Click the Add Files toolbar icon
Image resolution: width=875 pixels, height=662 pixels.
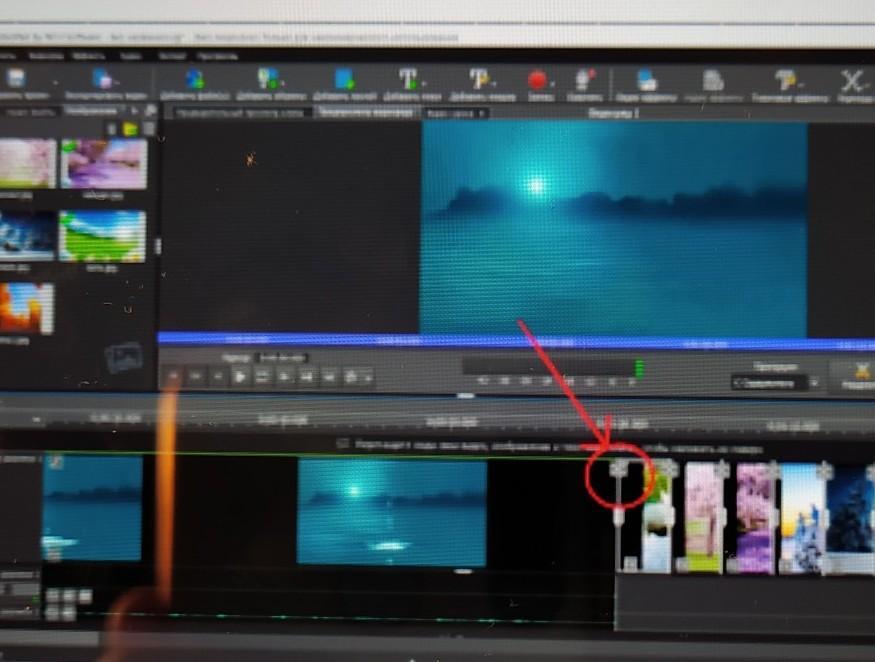[195, 79]
